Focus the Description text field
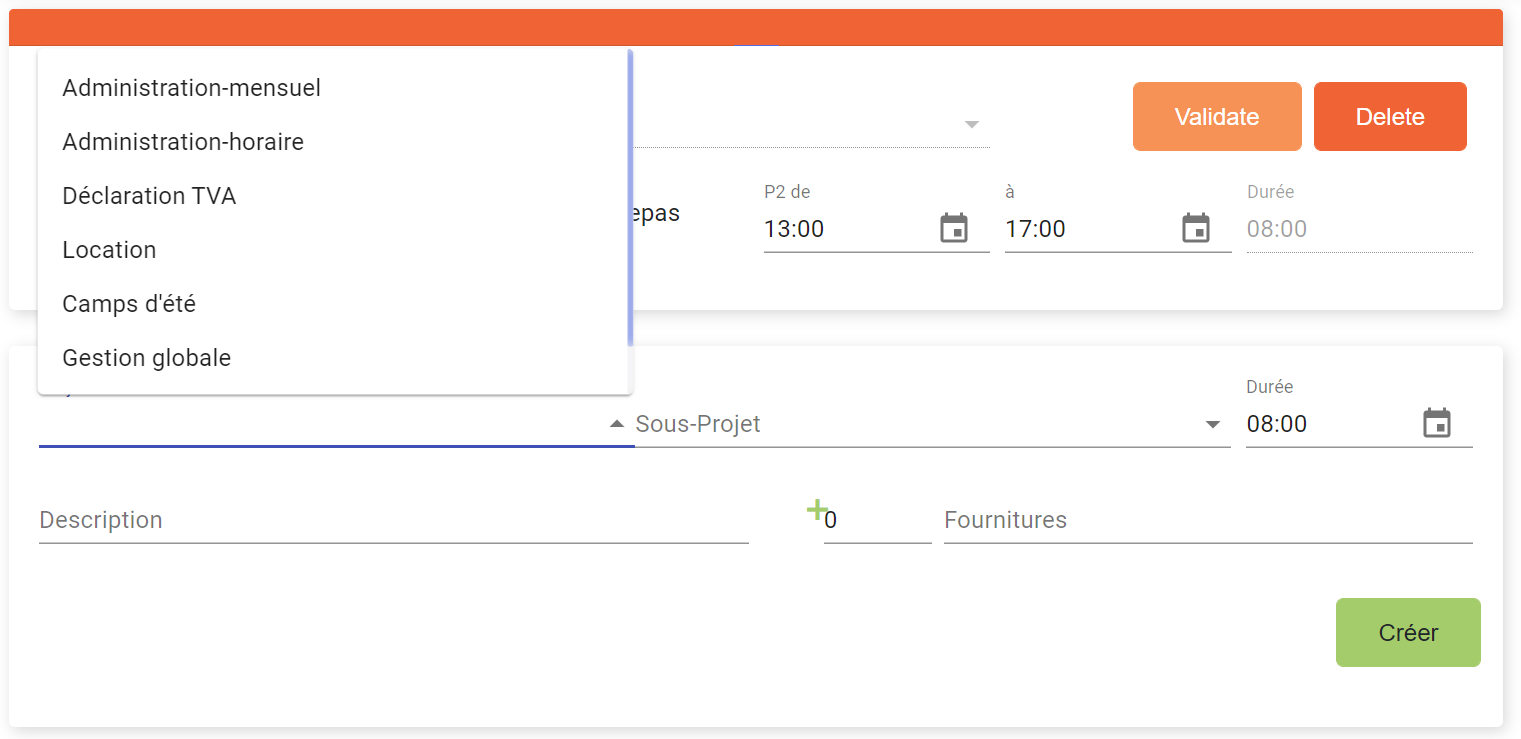The width and height of the screenshot is (1521, 739). click(393, 521)
